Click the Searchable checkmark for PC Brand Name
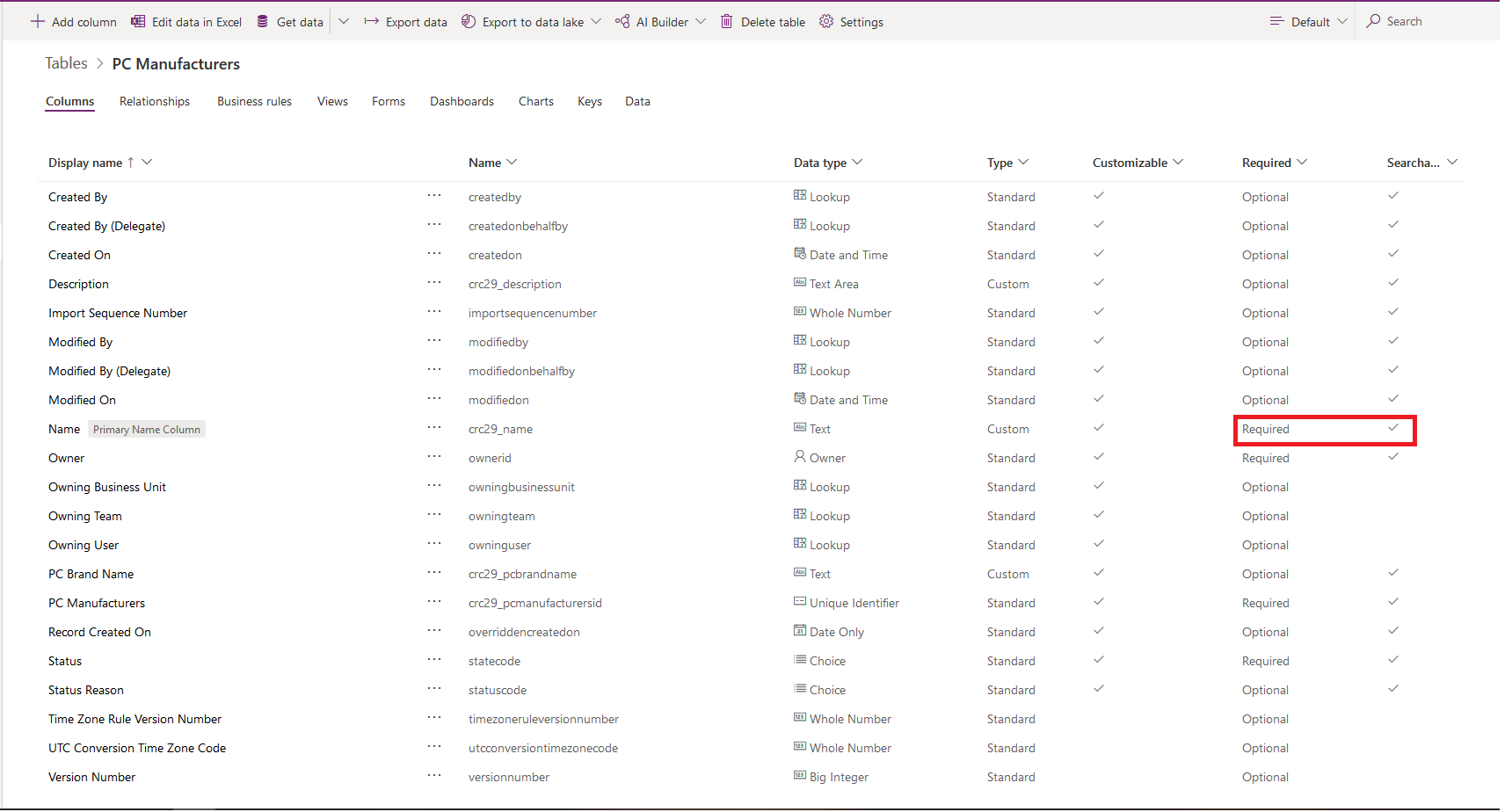 click(x=1392, y=573)
